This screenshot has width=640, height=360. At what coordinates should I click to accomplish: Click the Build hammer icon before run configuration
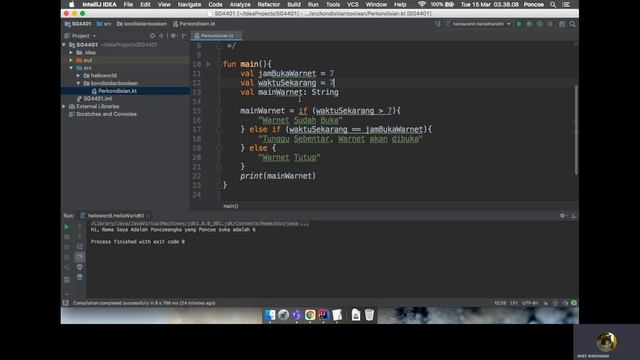click(438, 24)
